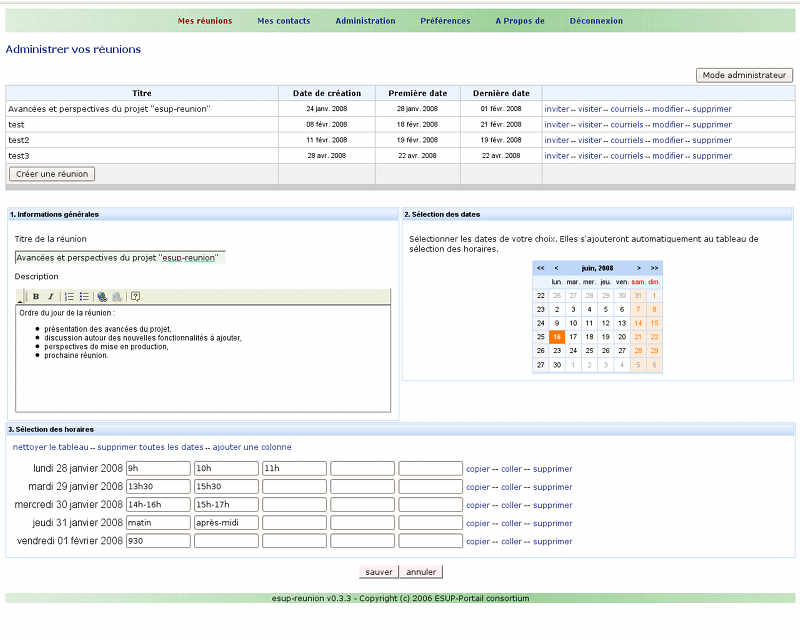Go to previous month in calendar

click(556, 268)
